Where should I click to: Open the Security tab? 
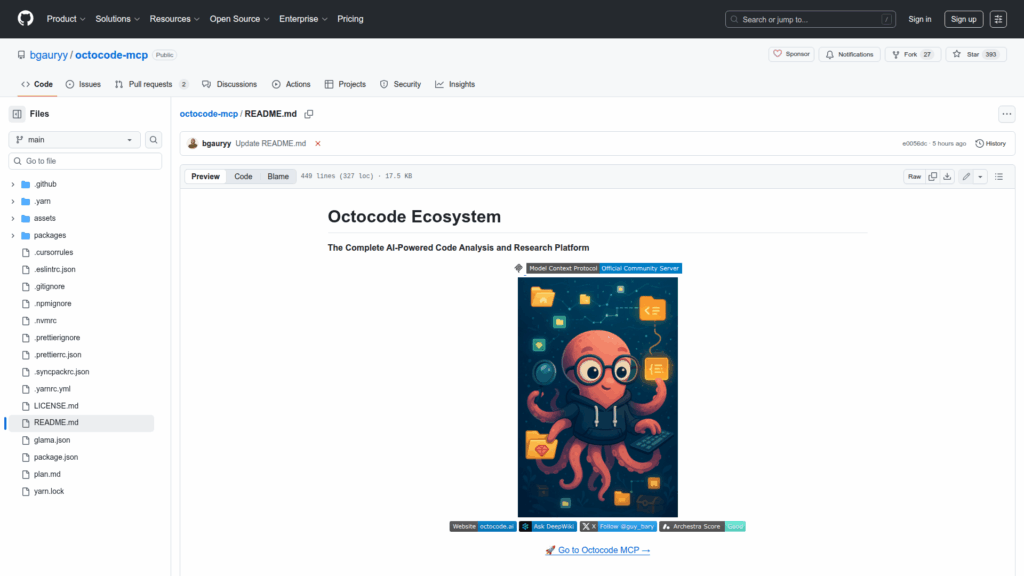[x=400, y=84]
